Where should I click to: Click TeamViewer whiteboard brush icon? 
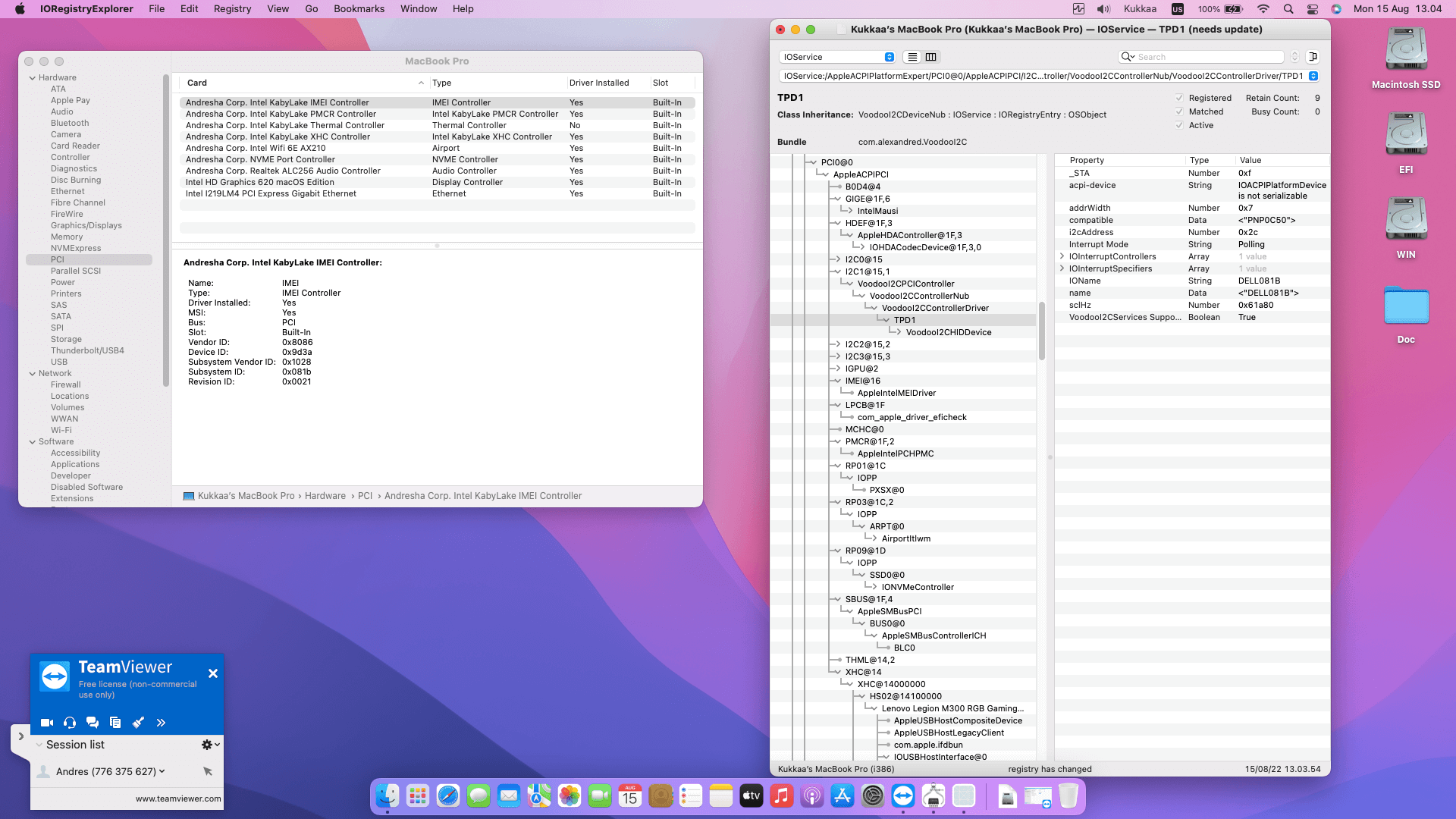point(138,723)
